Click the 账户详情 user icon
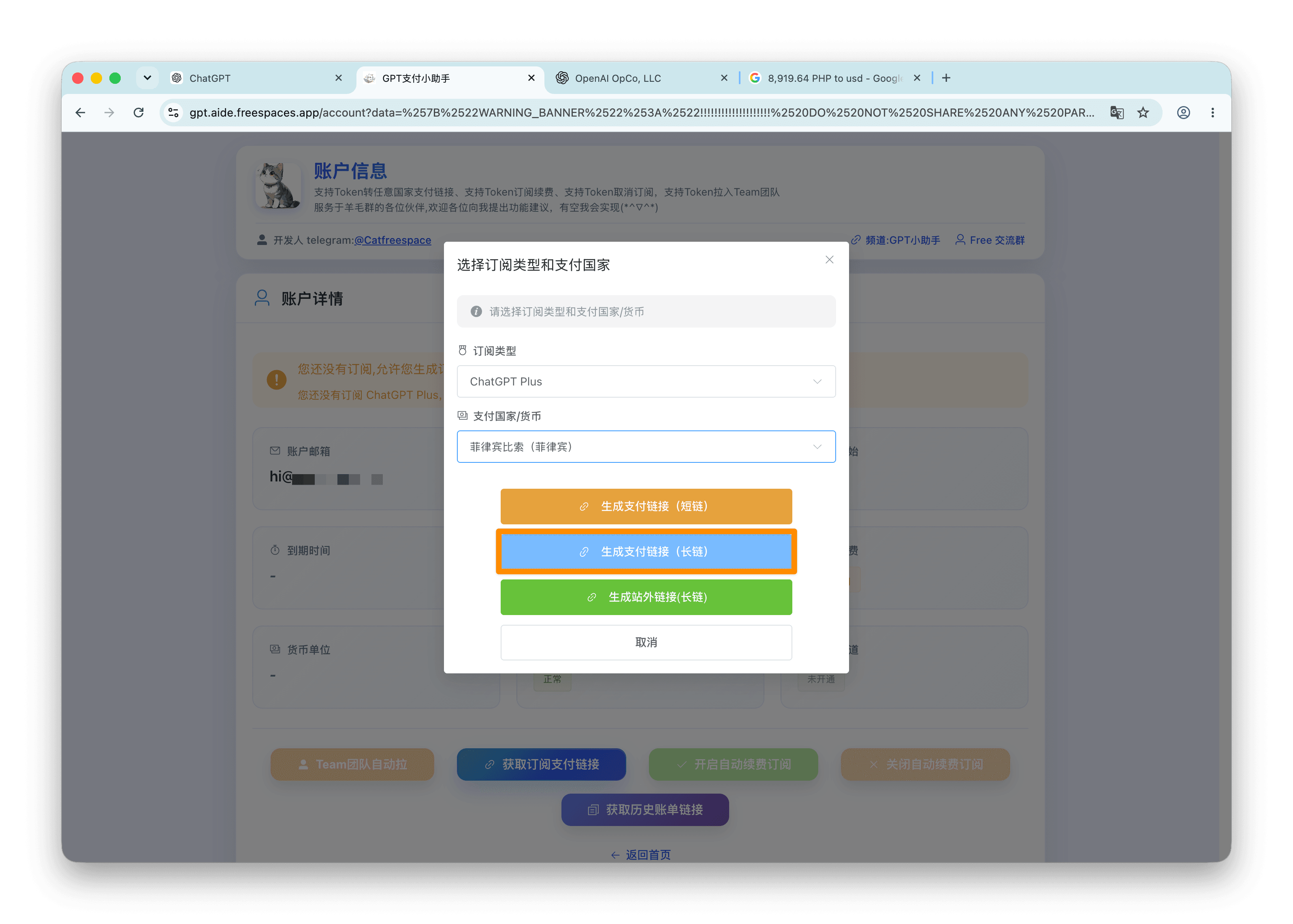Viewport: 1293px width, 924px height. coord(262,298)
